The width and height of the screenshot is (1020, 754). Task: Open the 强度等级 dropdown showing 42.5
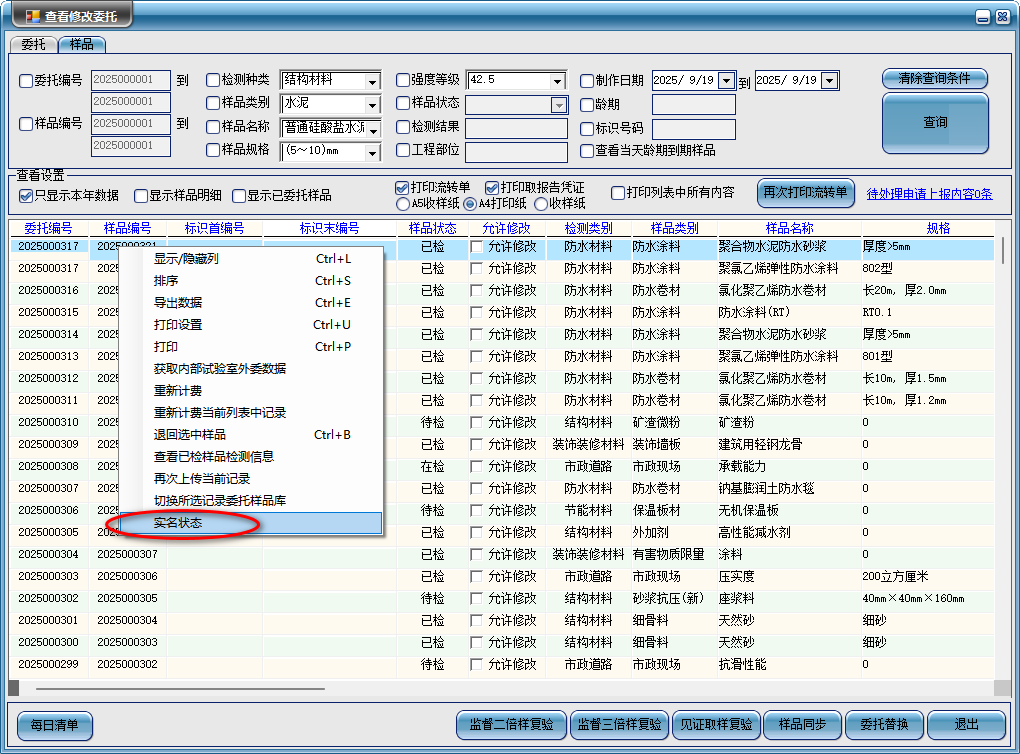557,80
